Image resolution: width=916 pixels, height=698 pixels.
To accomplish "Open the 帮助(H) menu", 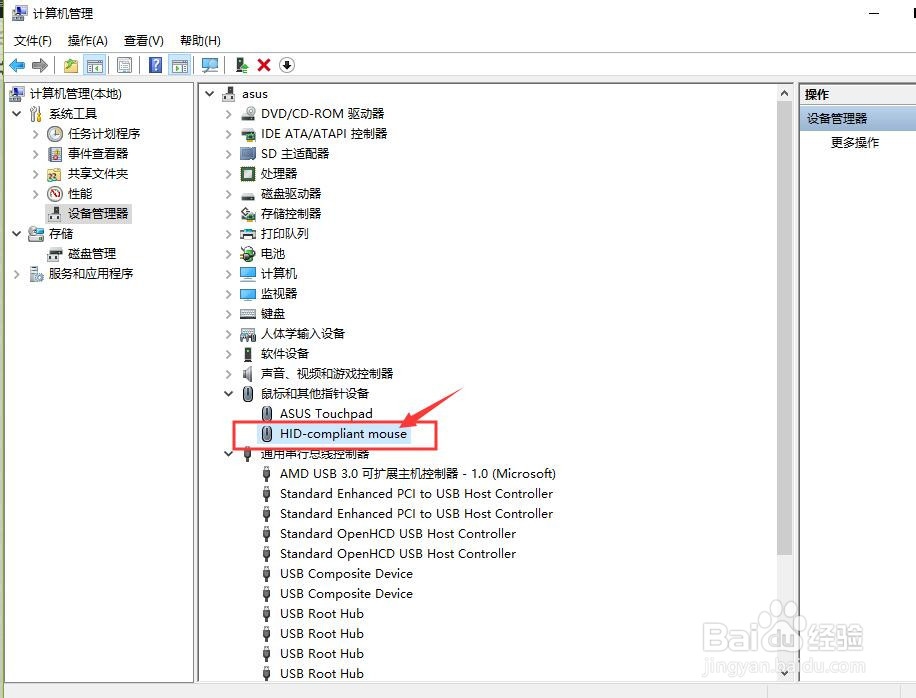I will pyautogui.click(x=200, y=40).
